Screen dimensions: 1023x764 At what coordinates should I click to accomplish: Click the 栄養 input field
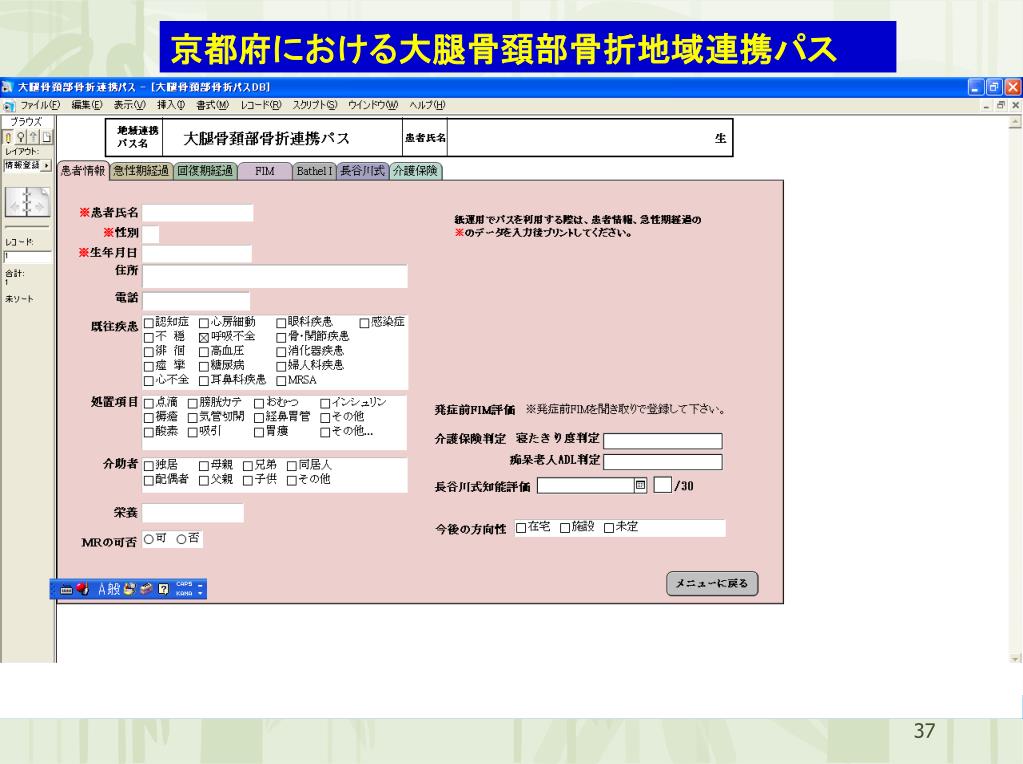(x=193, y=513)
